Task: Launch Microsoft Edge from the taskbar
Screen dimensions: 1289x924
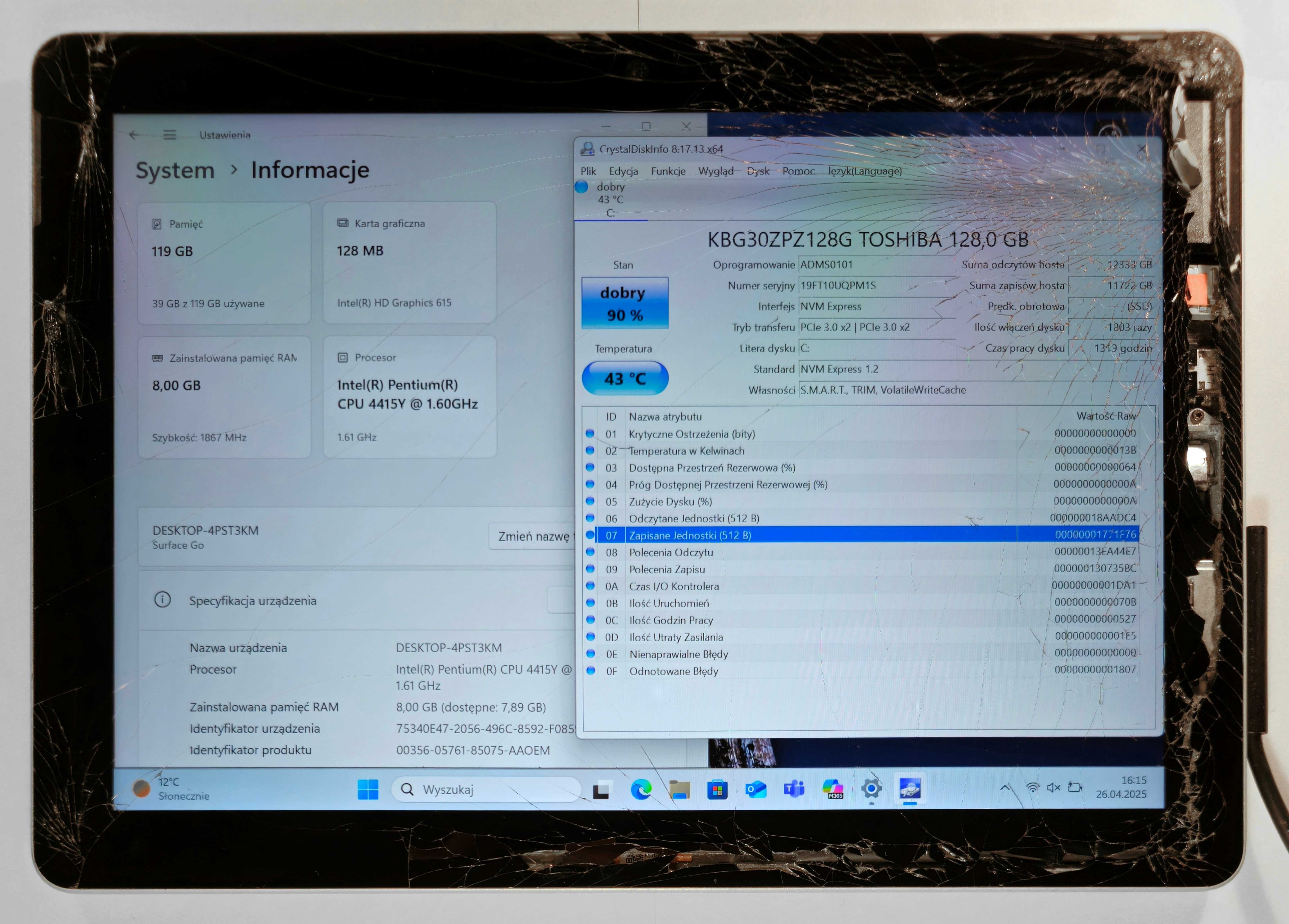Action: [x=641, y=789]
